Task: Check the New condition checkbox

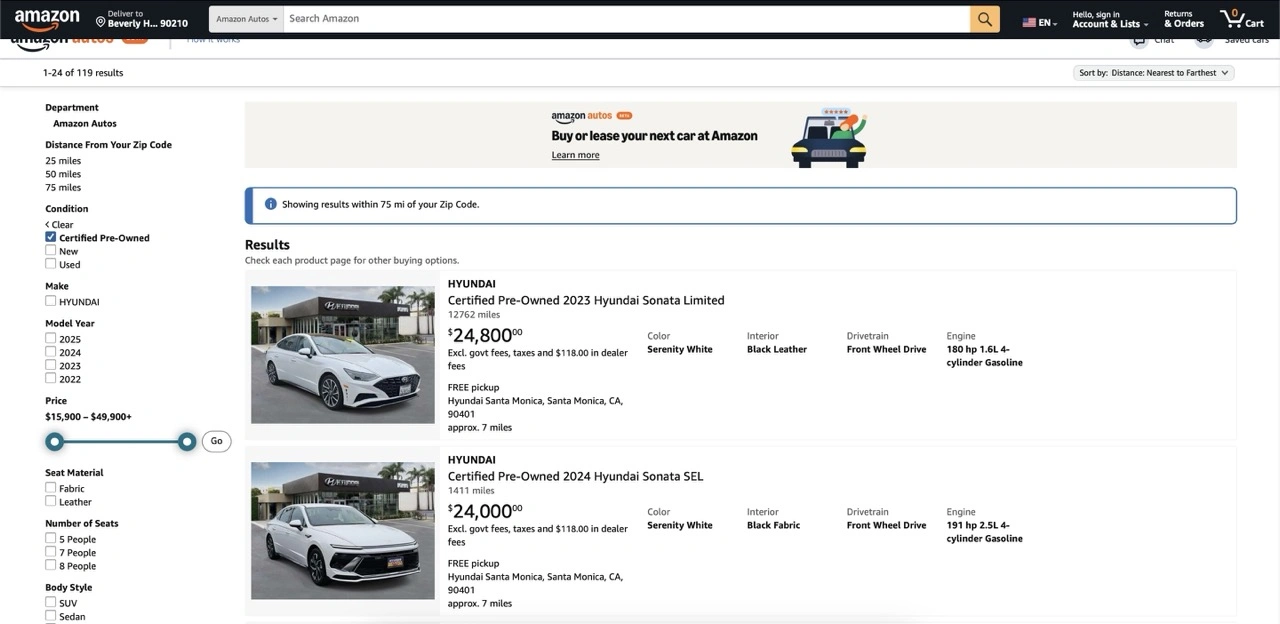Action: point(50,250)
